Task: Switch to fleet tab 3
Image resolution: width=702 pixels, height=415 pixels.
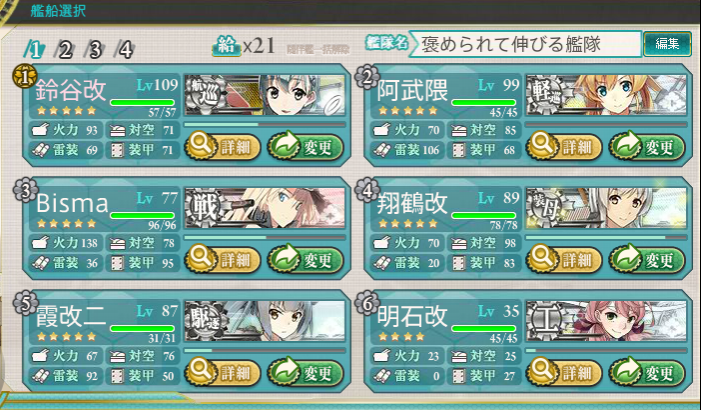Action: (94, 49)
